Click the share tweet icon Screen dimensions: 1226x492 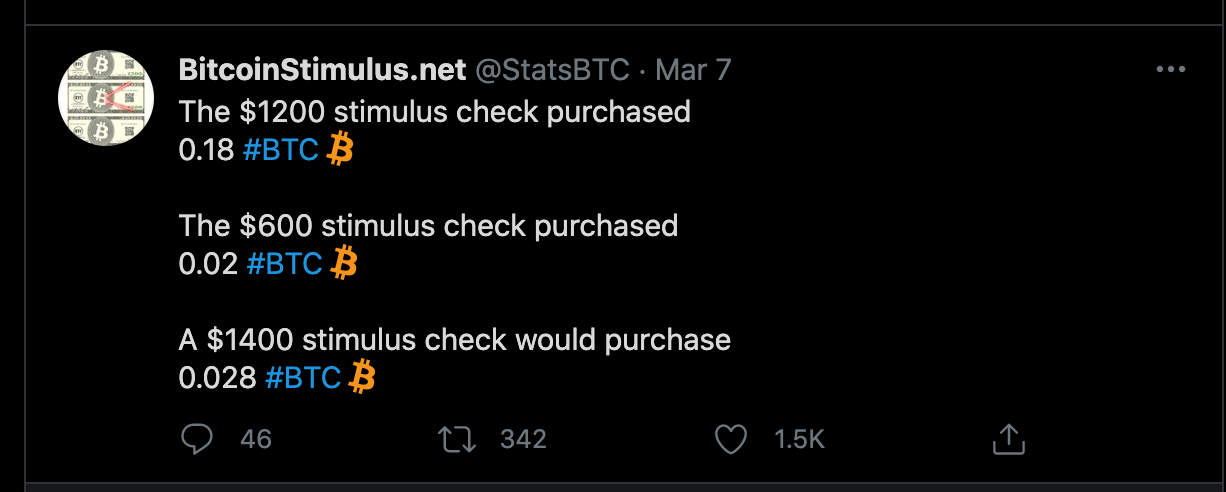click(1008, 438)
